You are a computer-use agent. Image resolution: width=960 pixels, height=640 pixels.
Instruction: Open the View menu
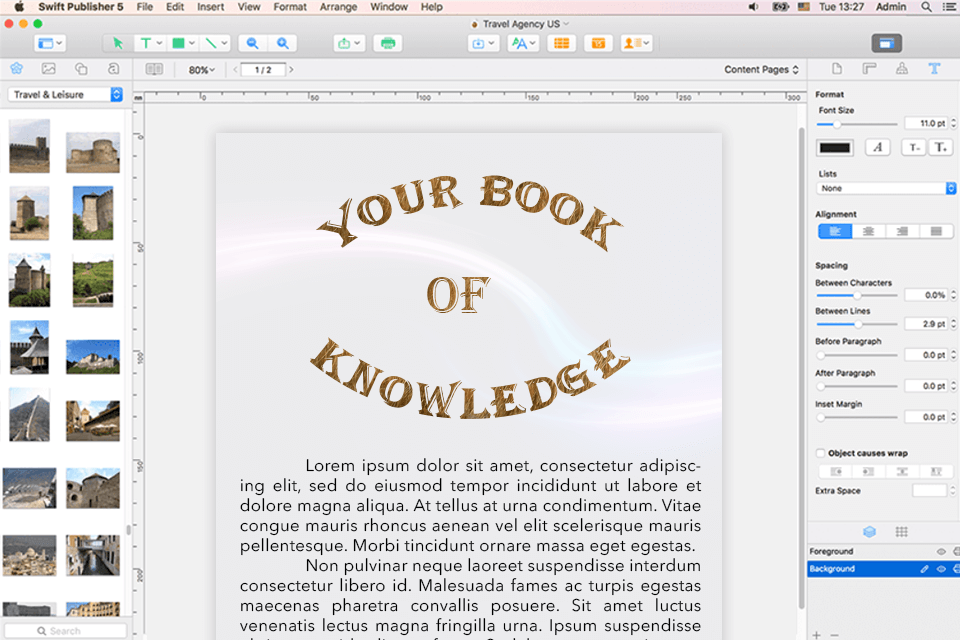tap(249, 7)
